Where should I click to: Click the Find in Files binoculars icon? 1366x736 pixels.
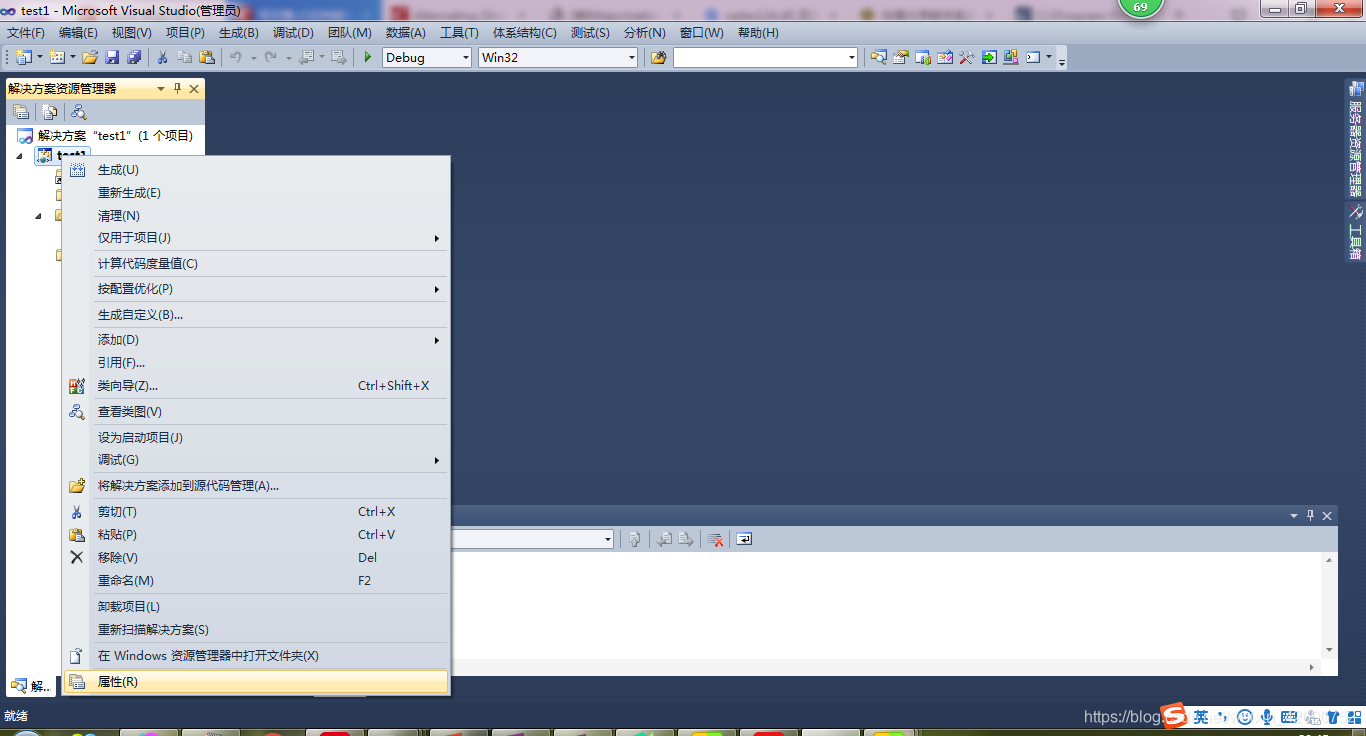[658, 57]
